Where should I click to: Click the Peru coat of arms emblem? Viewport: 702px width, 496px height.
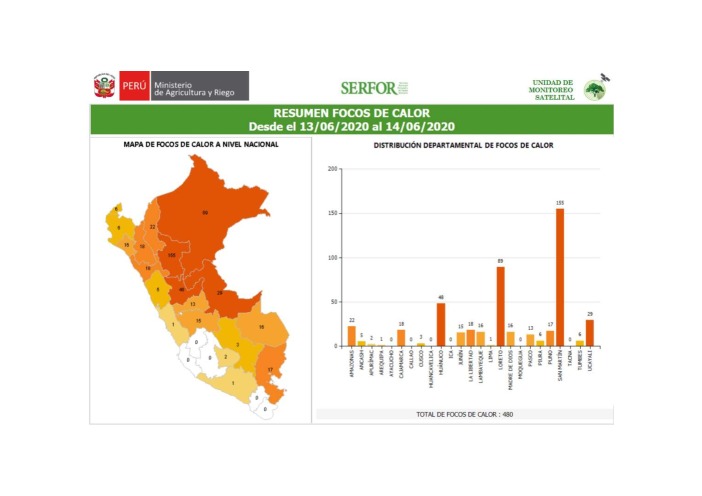[104, 86]
